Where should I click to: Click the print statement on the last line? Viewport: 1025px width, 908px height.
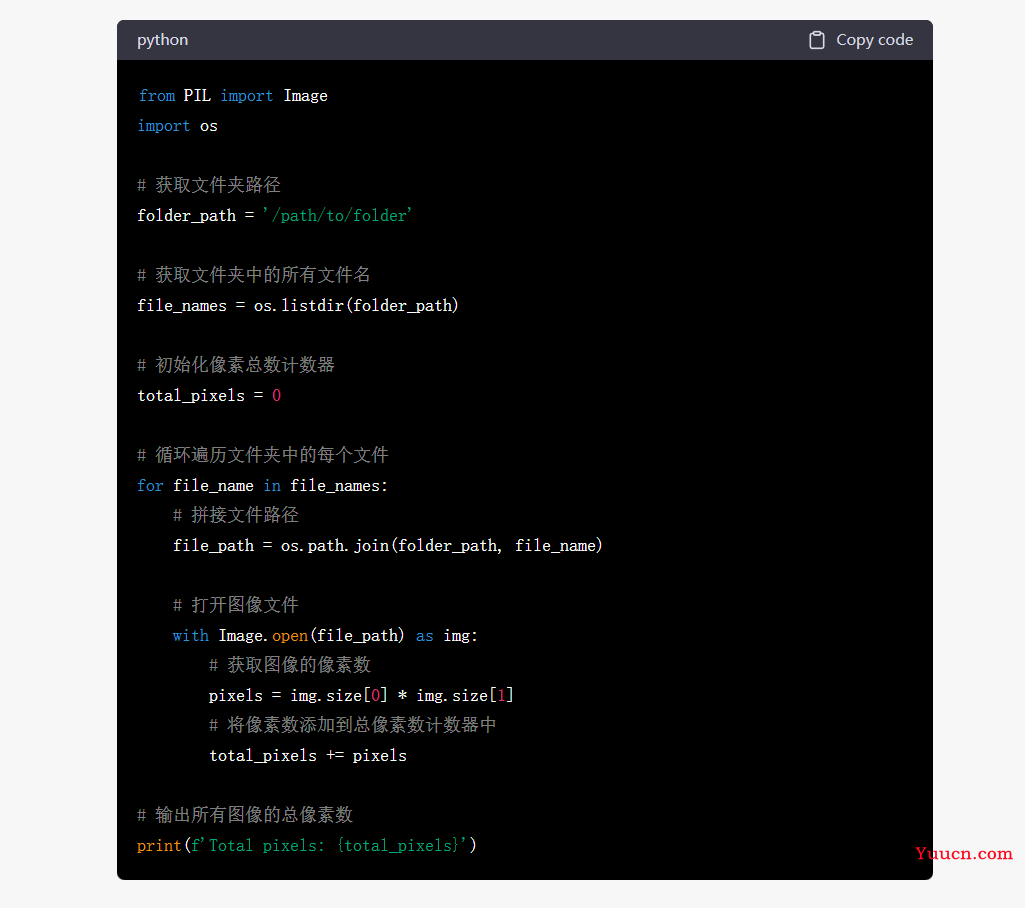click(307, 845)
